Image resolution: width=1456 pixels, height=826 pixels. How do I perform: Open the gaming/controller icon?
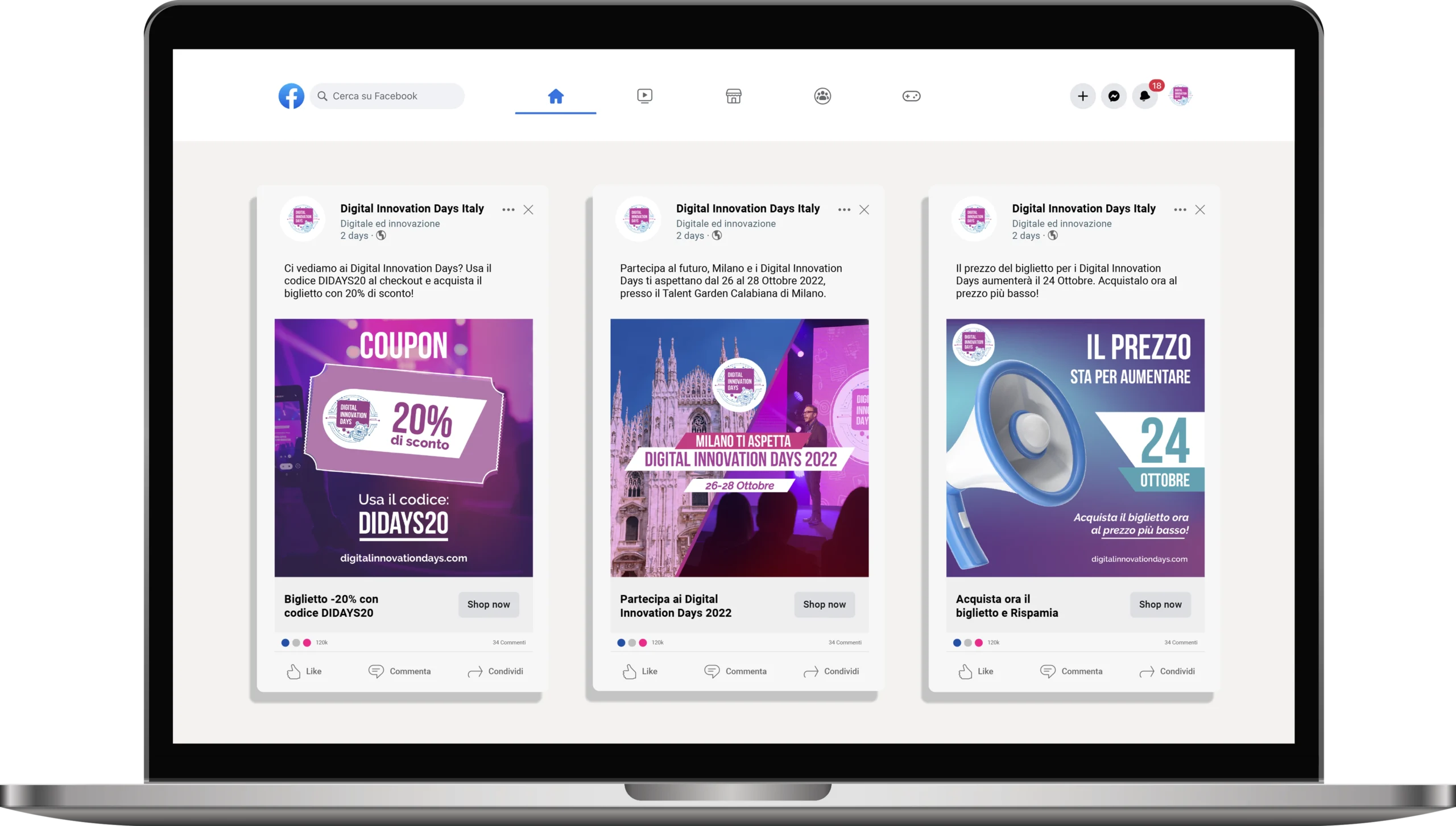click(911, 95)
